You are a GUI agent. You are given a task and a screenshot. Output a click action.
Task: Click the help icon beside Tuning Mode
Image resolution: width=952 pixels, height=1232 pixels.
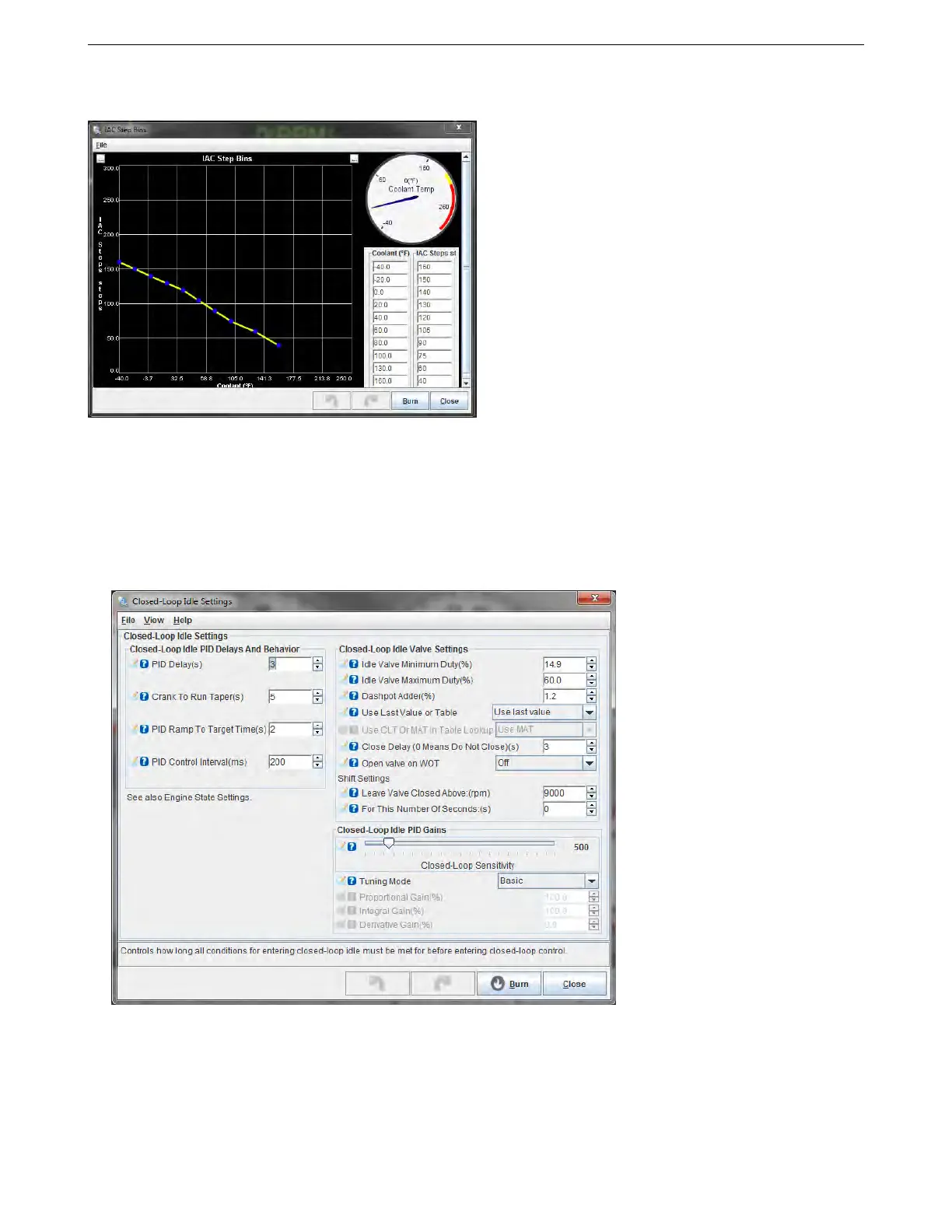tap(352, 881)
